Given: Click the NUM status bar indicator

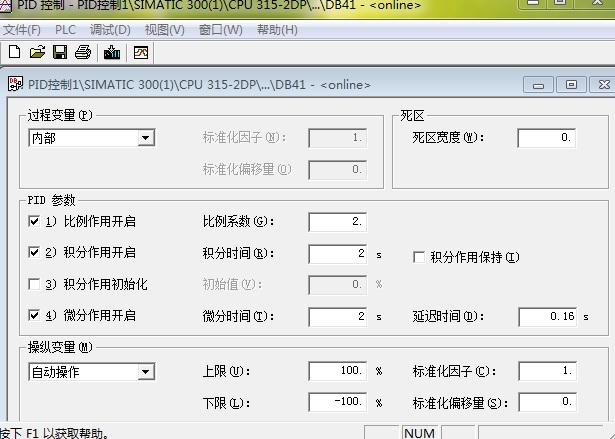Looking at the screenshot, I should 419,433.
